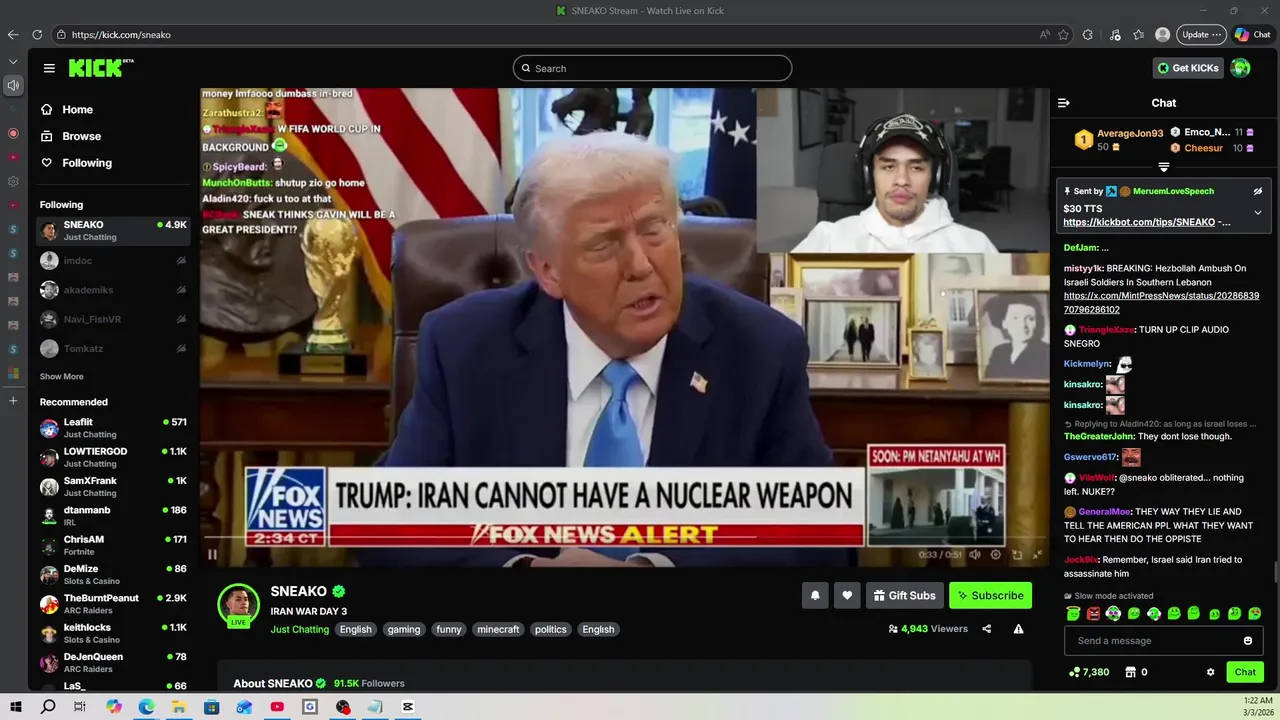Open Edge Update more-options menu
The width and height of the screenshot is (1280, 720).
click(x=1201, y=34)
